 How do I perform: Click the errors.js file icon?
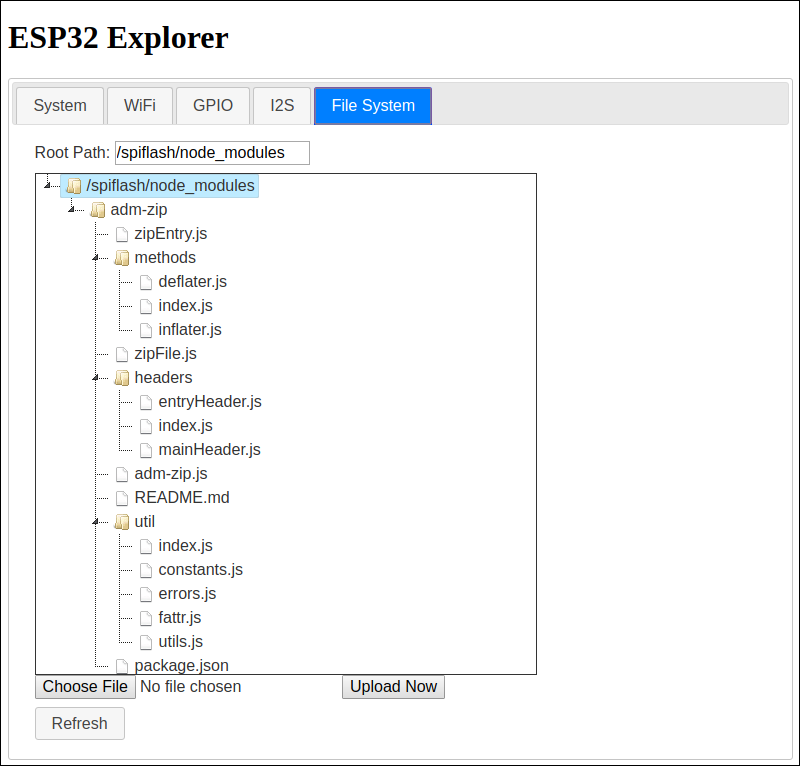coord(146,594)
